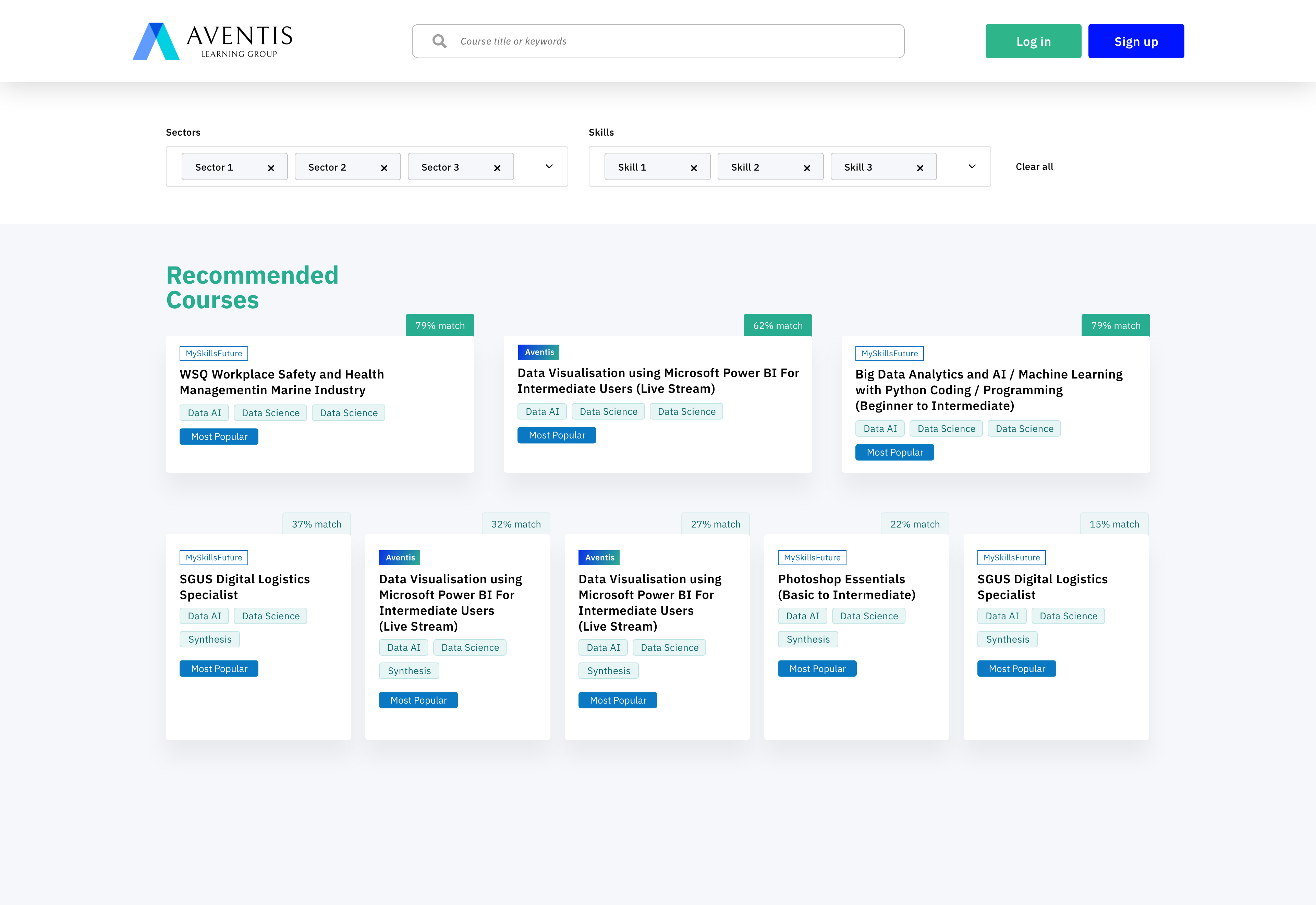The image size is (1316, 905).
Task: Click Most Popular on Big Data card
Action: point(894,452)
